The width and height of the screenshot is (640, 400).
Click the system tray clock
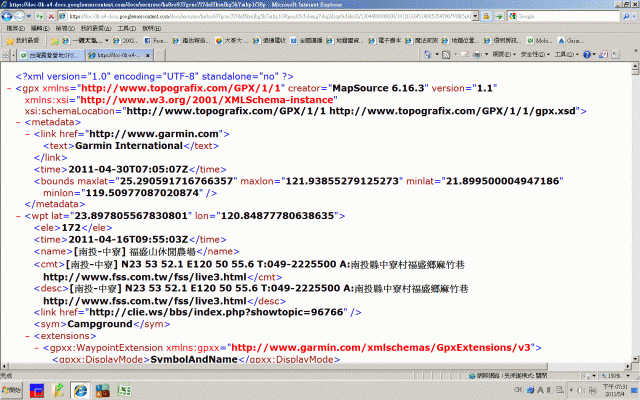615,390
